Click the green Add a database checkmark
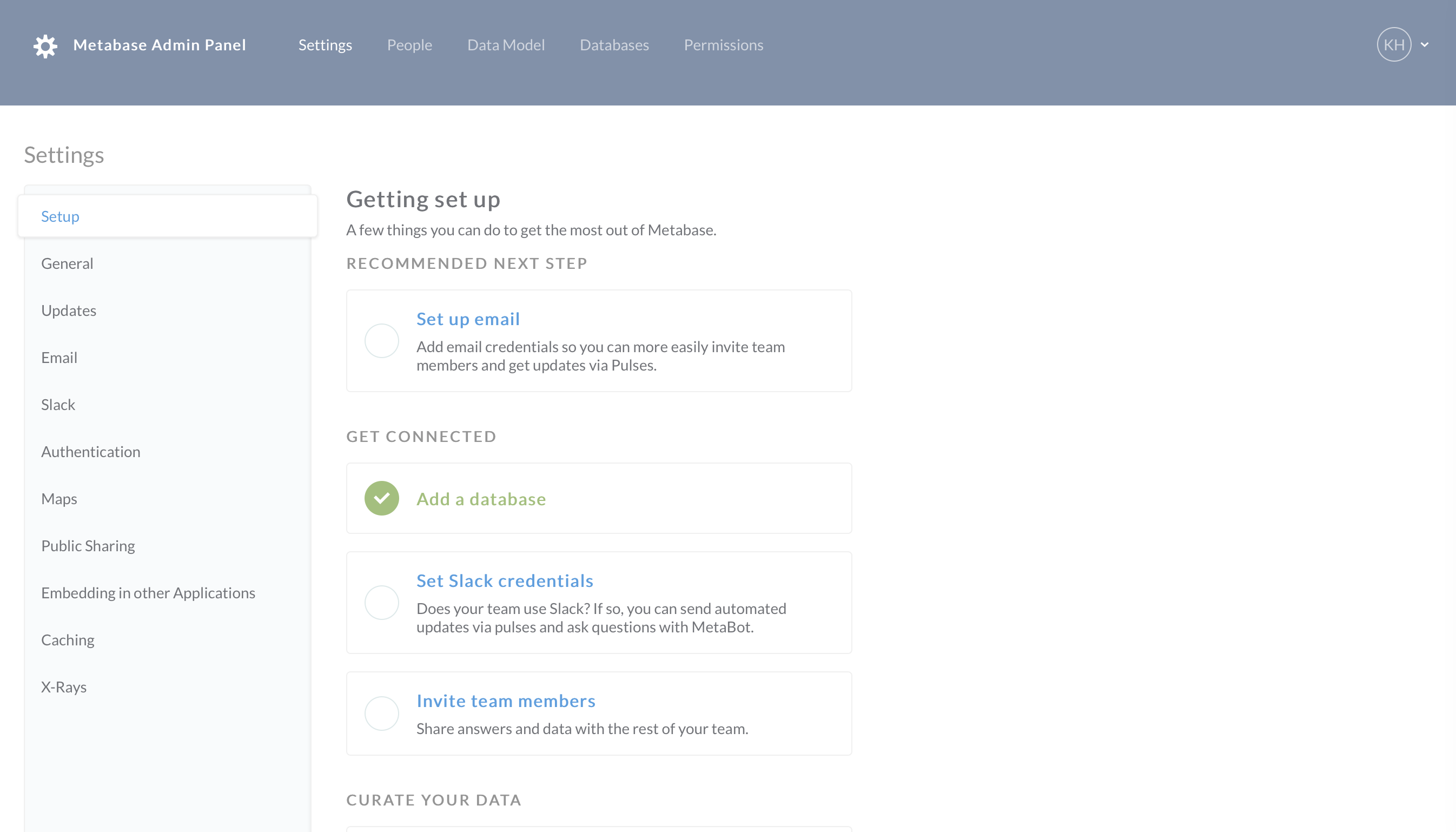Viewport: 1456px width, 832px height. pyautogui.click(x=381, y=498)
